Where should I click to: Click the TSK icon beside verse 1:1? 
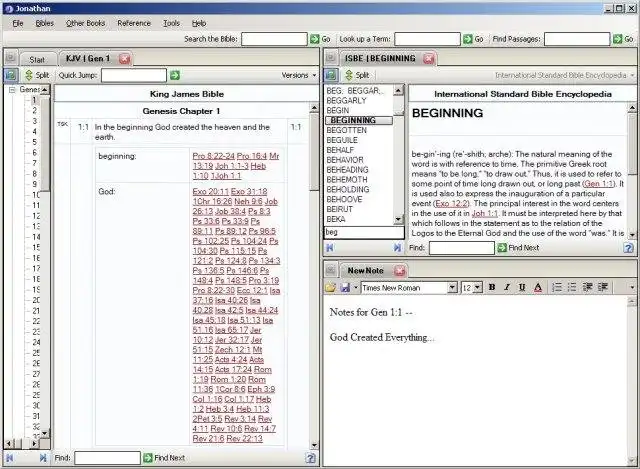(62, 124)
